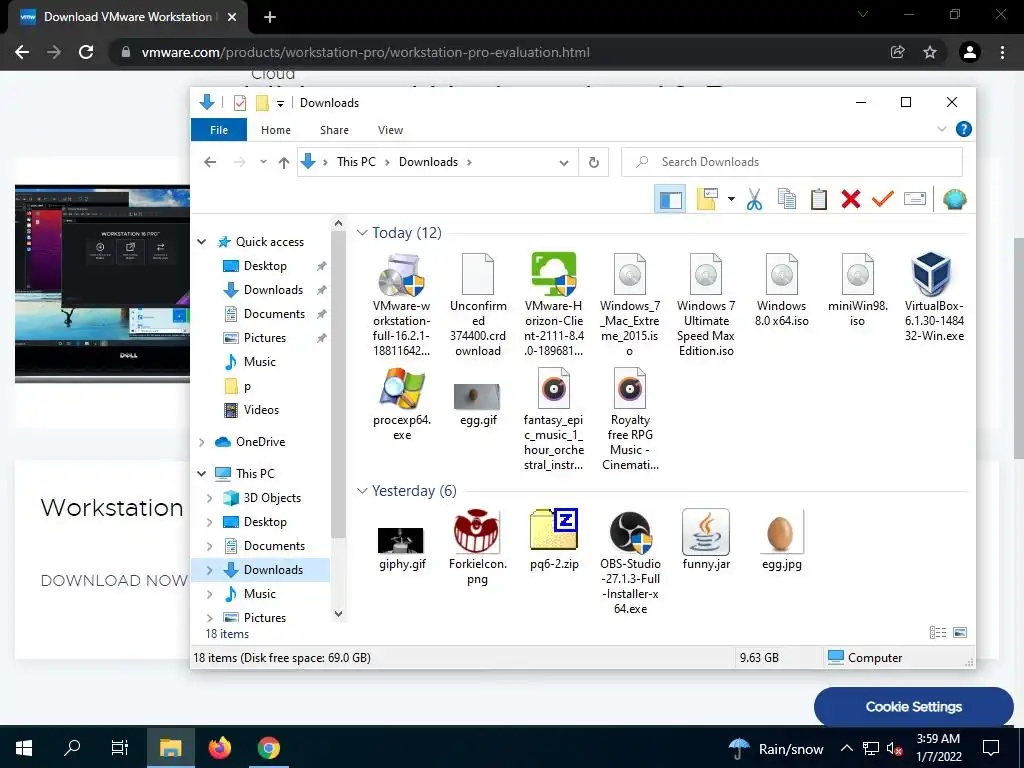Screen dimensions: 1024x768
Task: Click the Explorer Help question mark icon
Action: [963, 129]
